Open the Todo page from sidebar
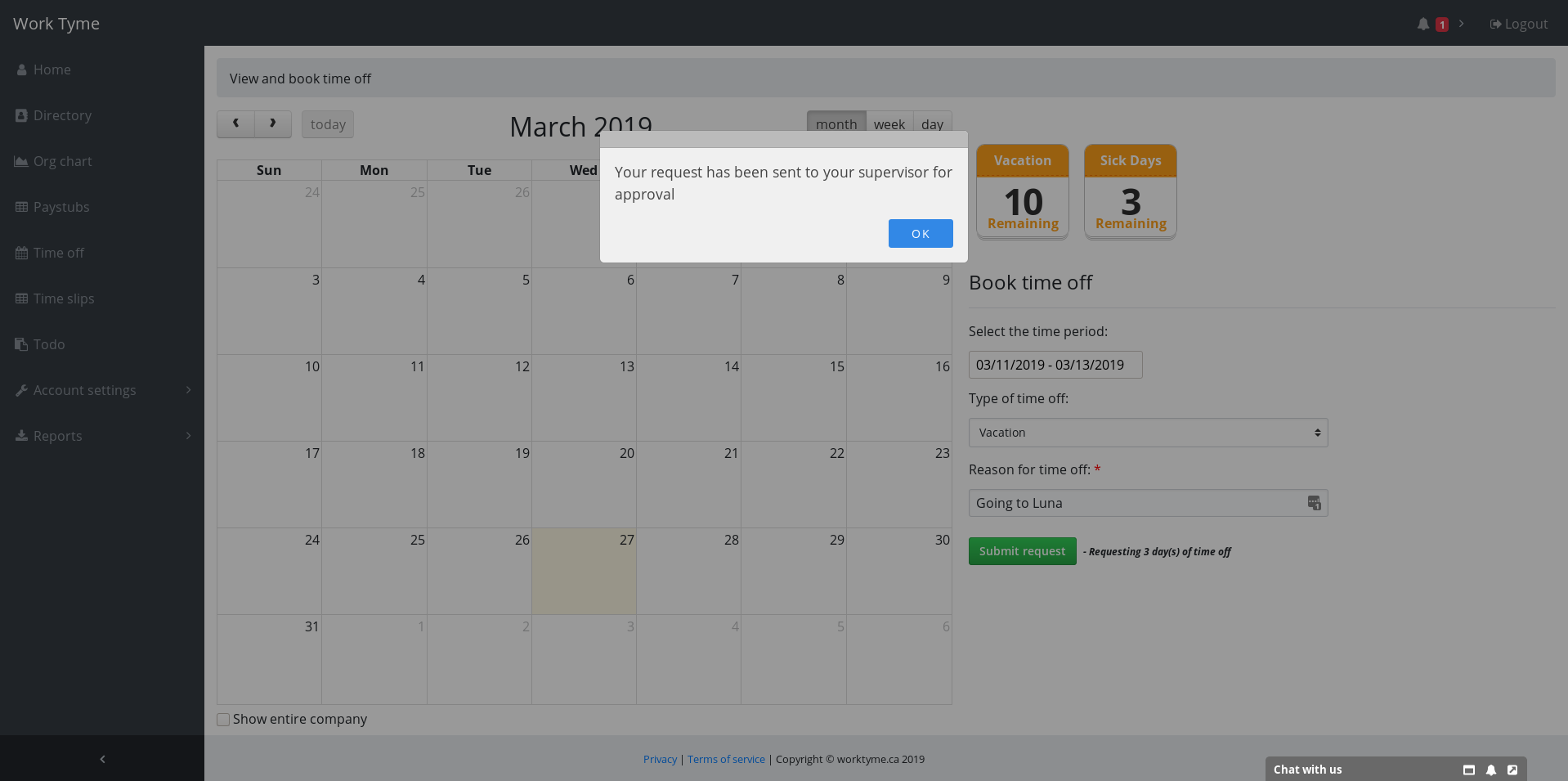 coord(48,344)
